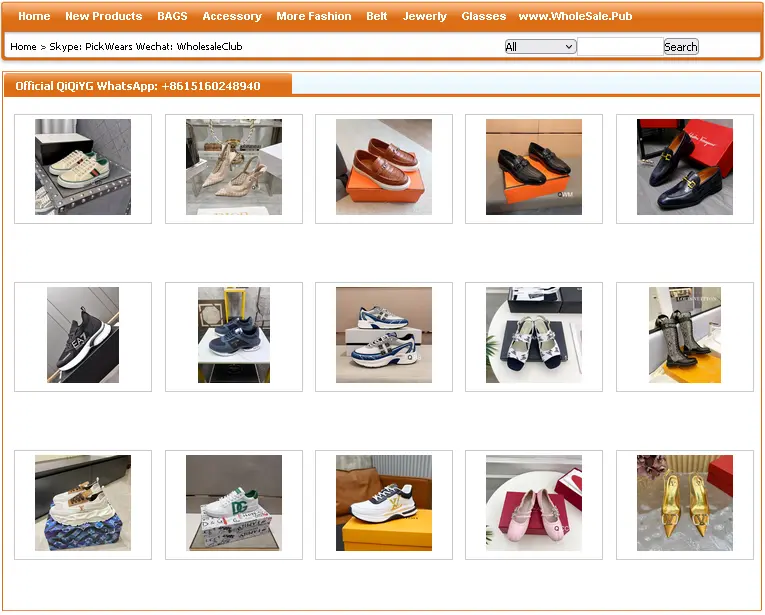Open beige slingback heels thumbnail

[x=234, y=167]
